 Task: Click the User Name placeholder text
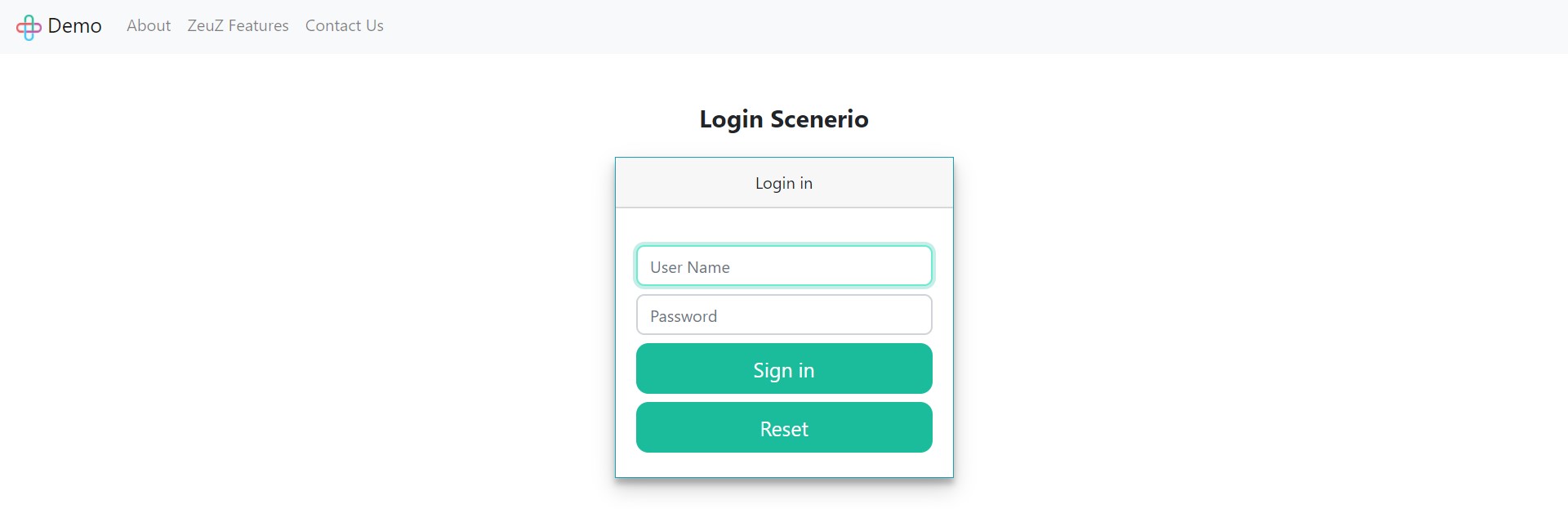tap(690, 267)
